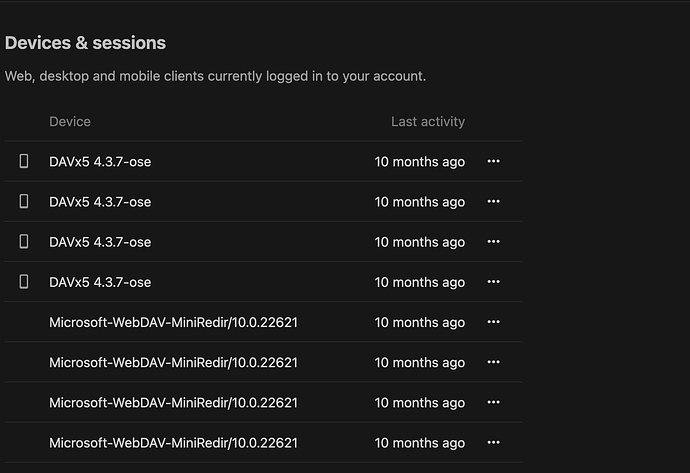Screen dimensions: 690x473
Task: Open the three-dot menu for the first DAVx5 session
Action: (x=493, y=161)
